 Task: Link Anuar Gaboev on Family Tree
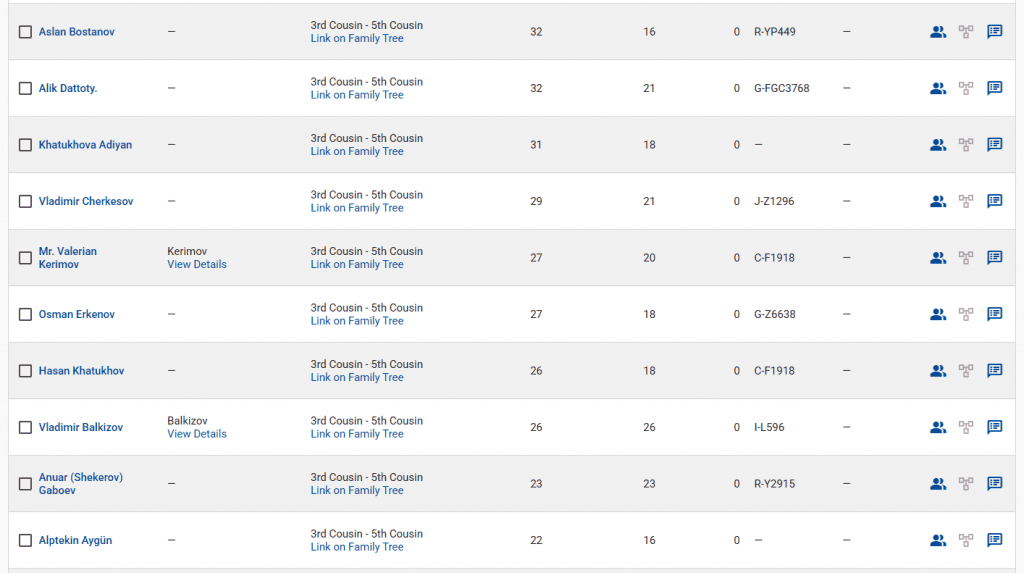coord(357,491)
